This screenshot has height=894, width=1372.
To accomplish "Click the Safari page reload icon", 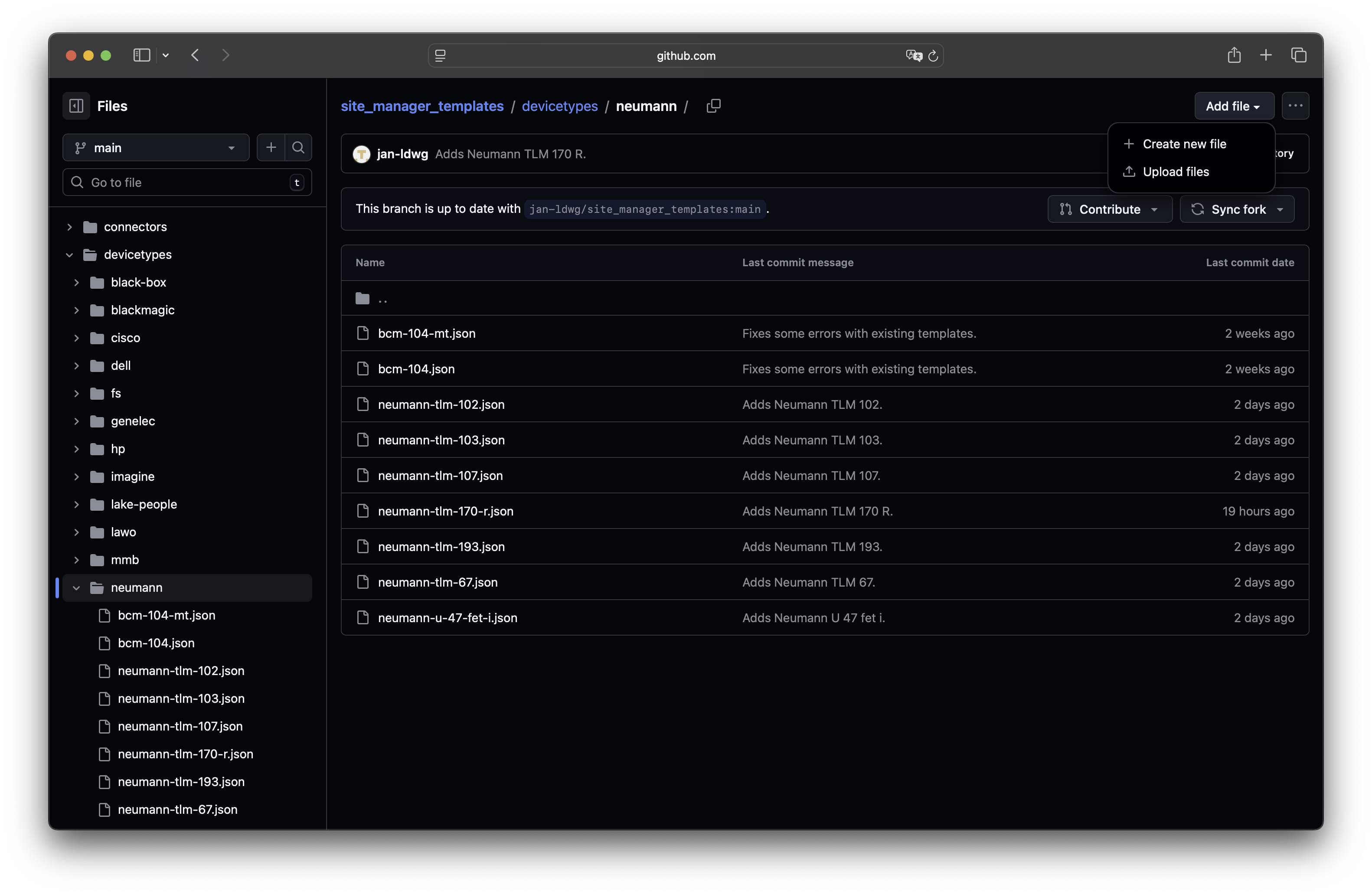I will [933, 56].
